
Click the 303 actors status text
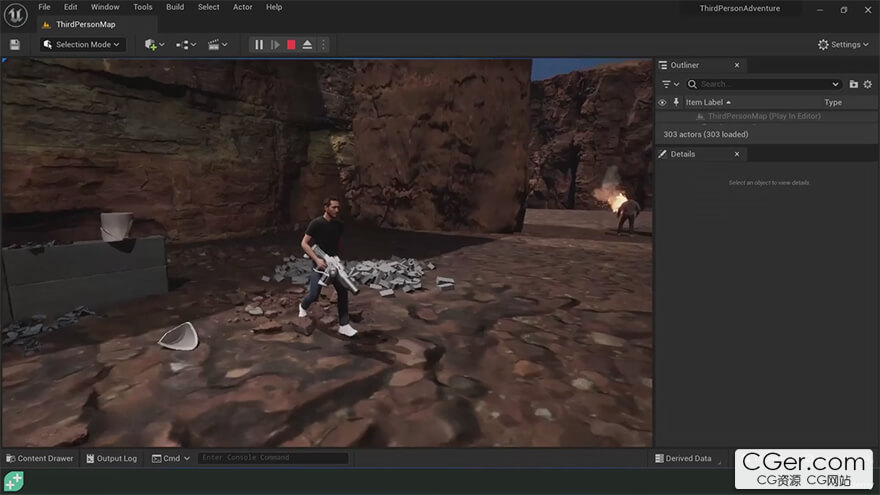point(705,134)
